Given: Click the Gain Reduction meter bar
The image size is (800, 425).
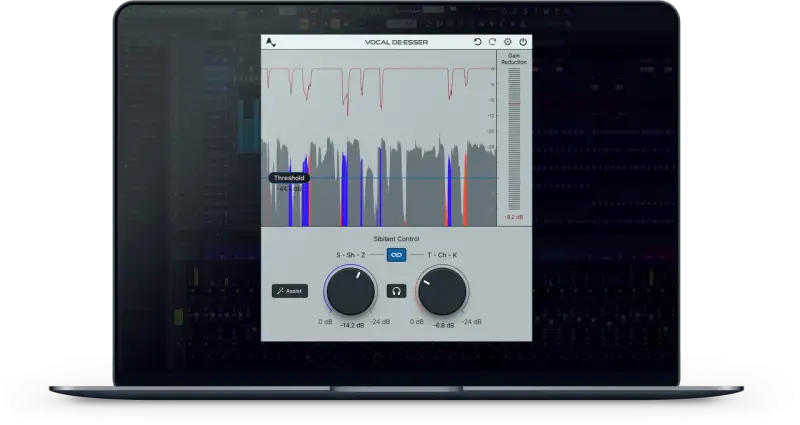Looking at the screenshot, I should click(x=514, y=139).
